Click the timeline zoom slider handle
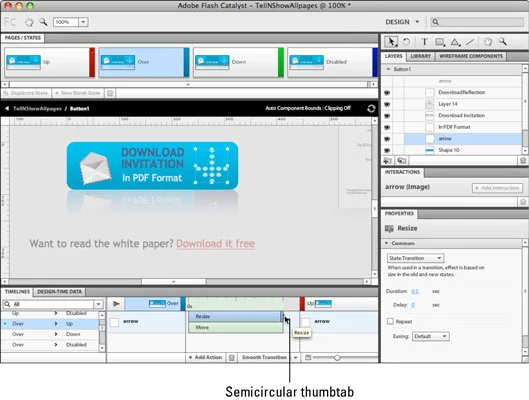Viewport: 529px width, 400px height. click(x=337, y=358)
